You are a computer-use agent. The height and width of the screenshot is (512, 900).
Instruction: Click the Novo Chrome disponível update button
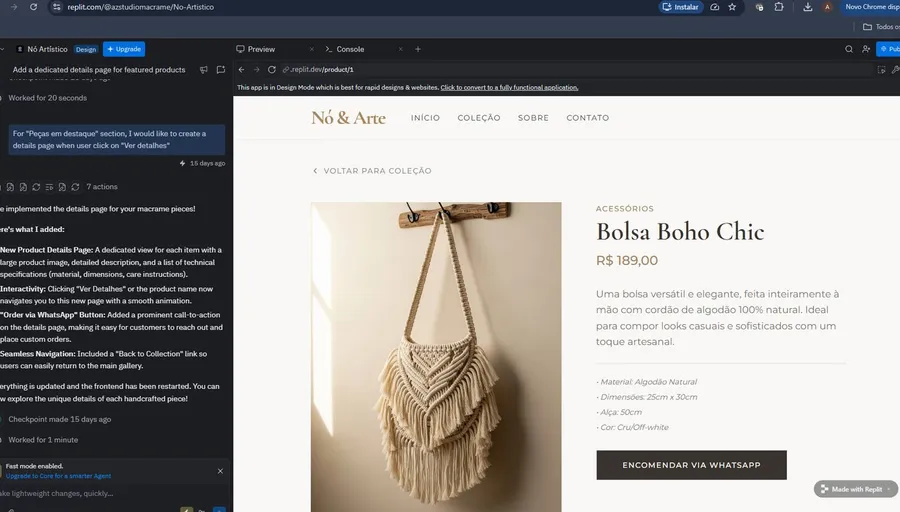point(871,7)
